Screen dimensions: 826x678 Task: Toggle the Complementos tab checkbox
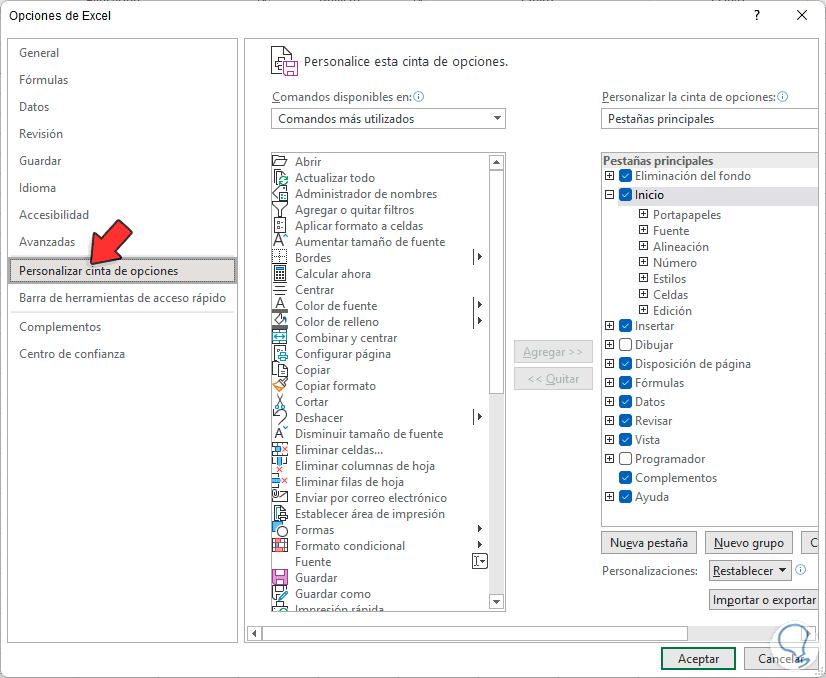(625, 477)
